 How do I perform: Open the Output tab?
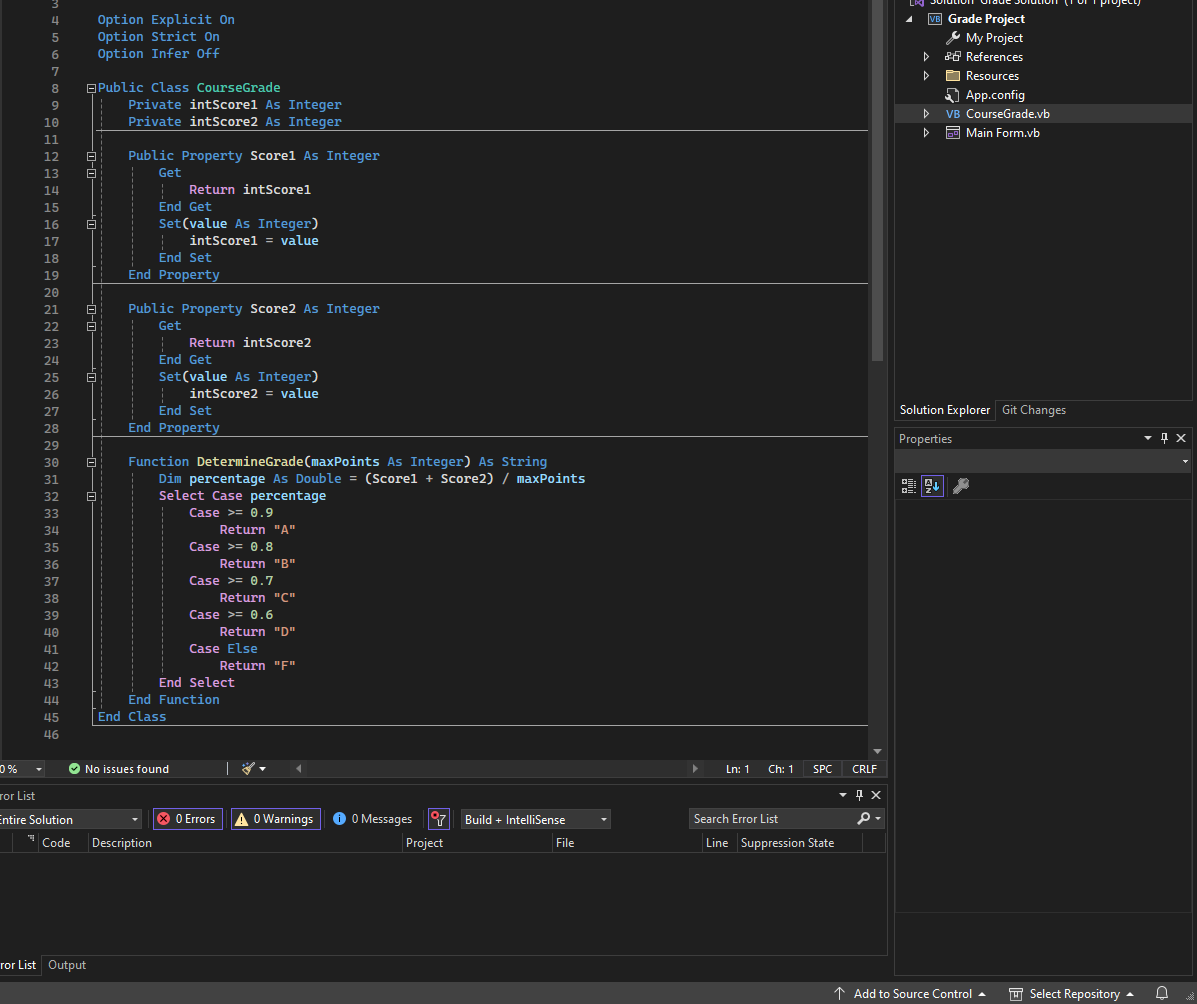coord(67,965)
